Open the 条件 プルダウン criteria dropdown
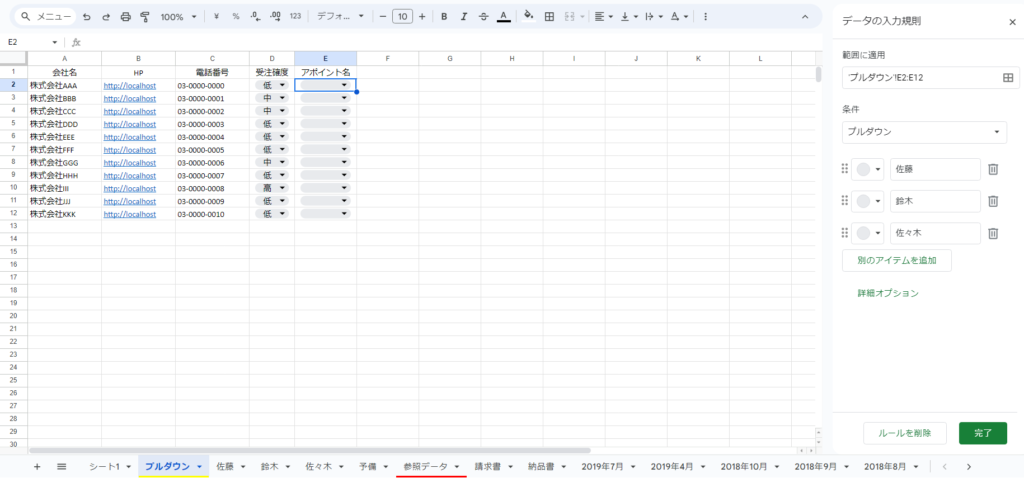This screenshot has width=1024, height=478. point(925,132)
